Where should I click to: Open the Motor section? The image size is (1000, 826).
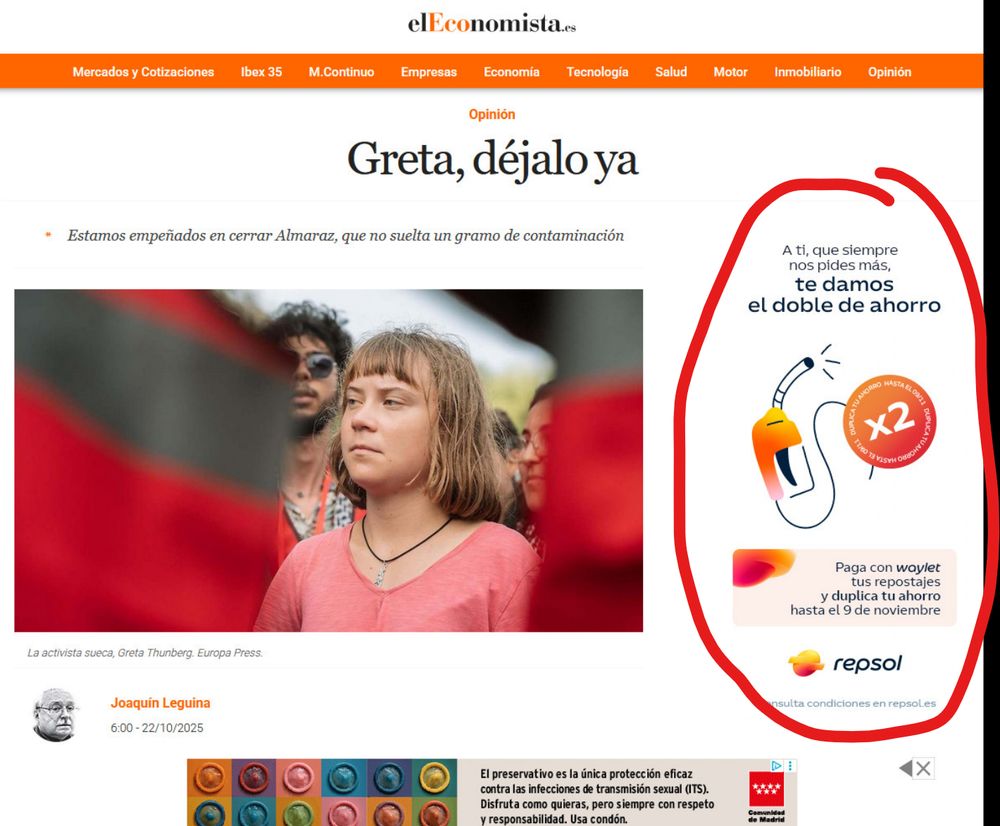[730, 72]
